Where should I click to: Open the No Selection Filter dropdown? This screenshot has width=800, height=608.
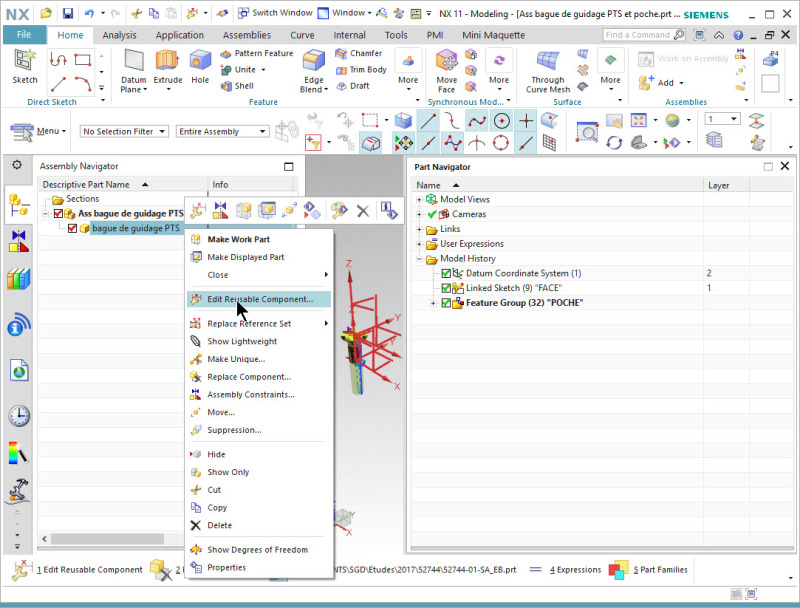[124, 132]
